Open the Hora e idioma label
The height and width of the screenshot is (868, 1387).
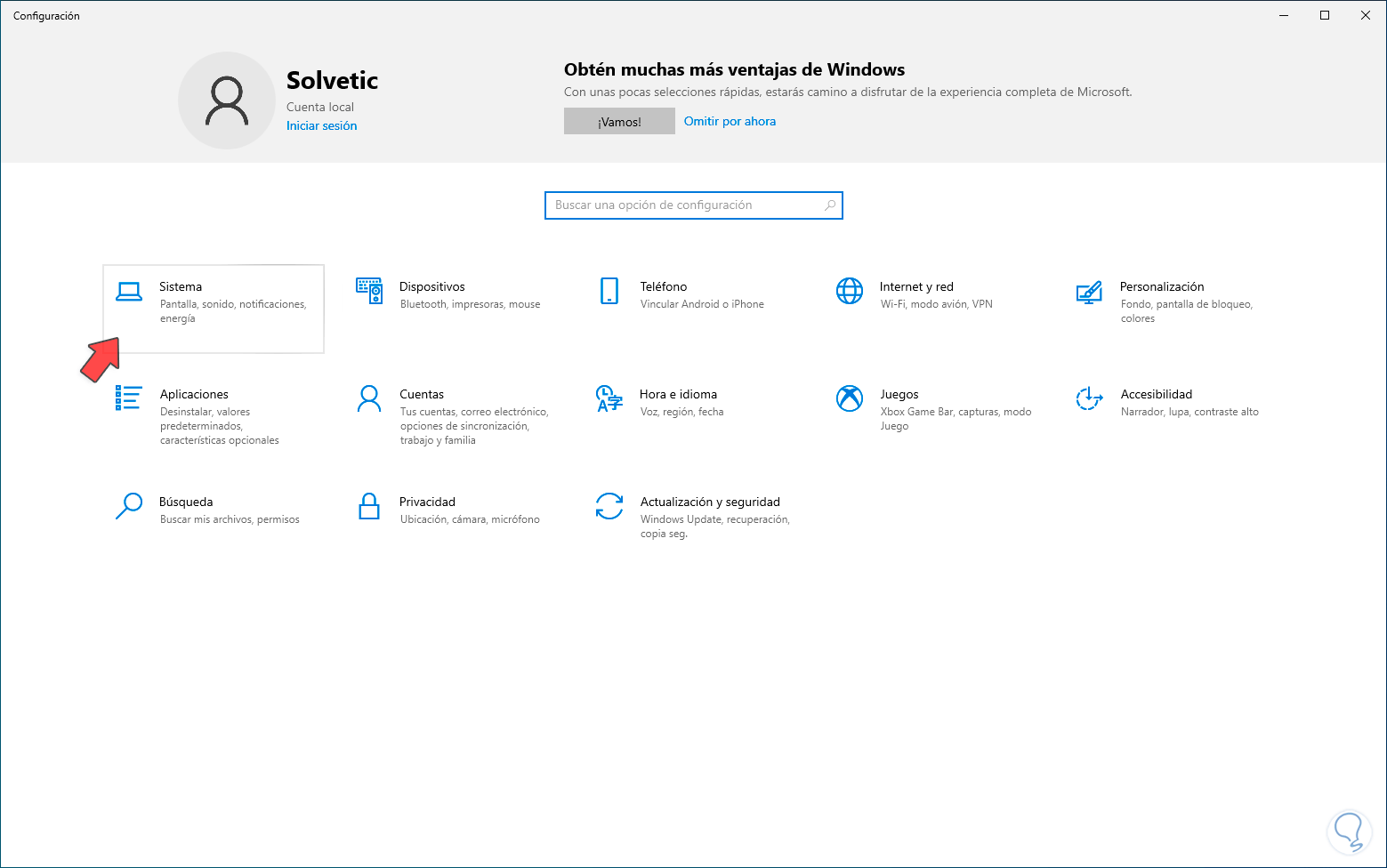tap(678, 394)
